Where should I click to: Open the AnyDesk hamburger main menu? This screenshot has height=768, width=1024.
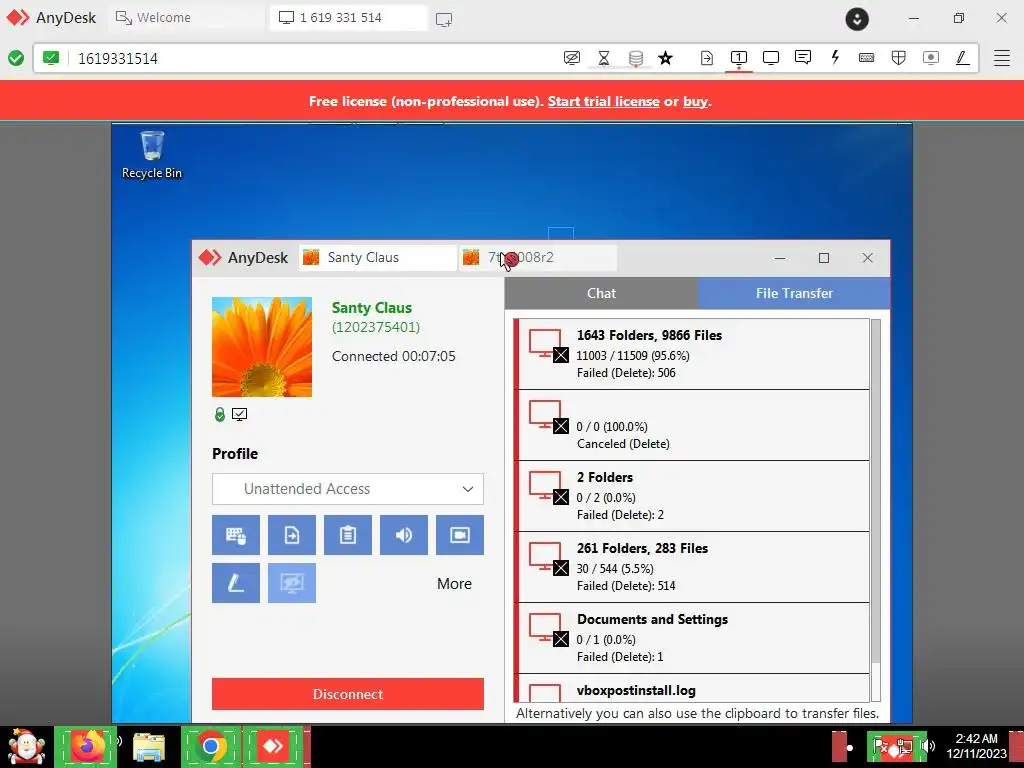click(x=1002, y=58)
